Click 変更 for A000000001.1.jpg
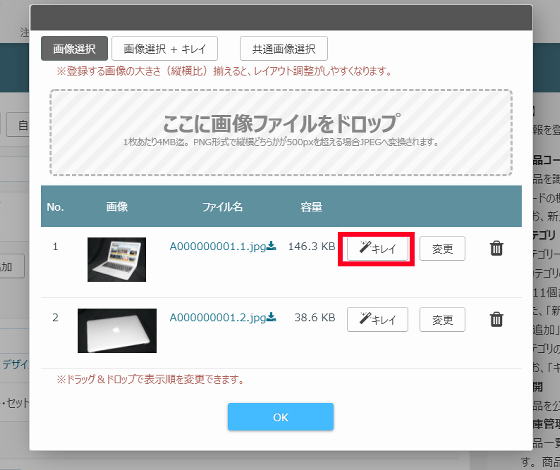Screen dimensions: 560x470 pyautogui.click(x=442, y=248)
